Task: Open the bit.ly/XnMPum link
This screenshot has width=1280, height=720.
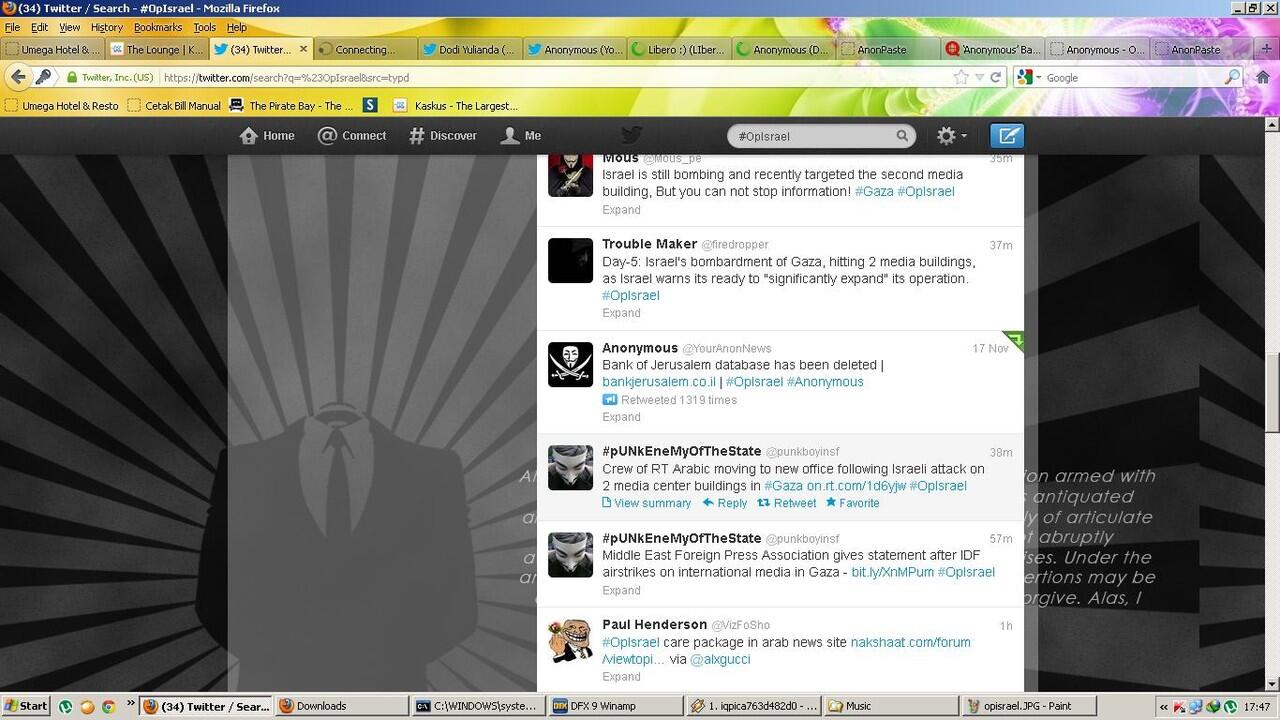Action: [893, 573]
